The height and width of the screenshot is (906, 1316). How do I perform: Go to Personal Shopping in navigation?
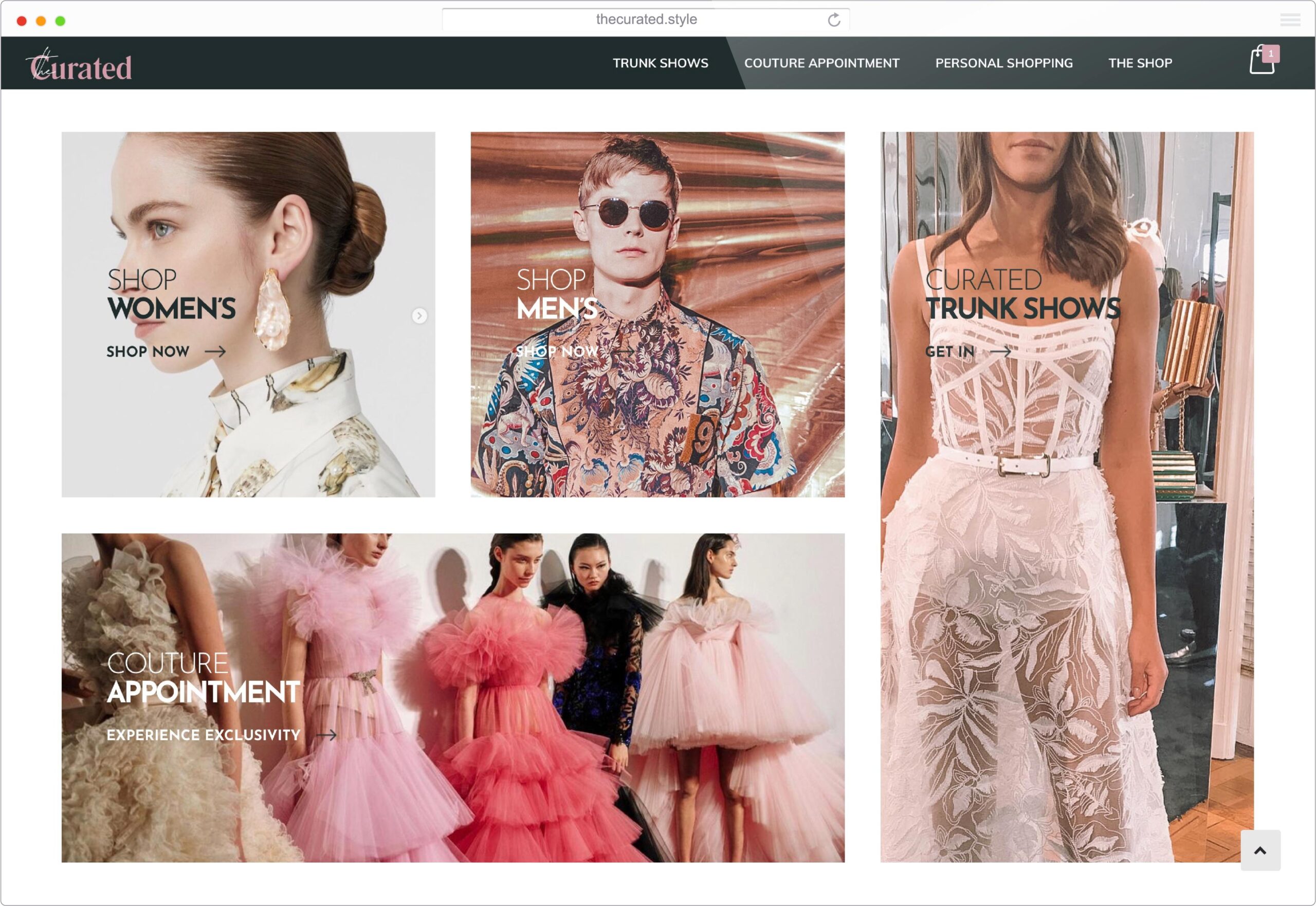click(x=1004, y=63)
